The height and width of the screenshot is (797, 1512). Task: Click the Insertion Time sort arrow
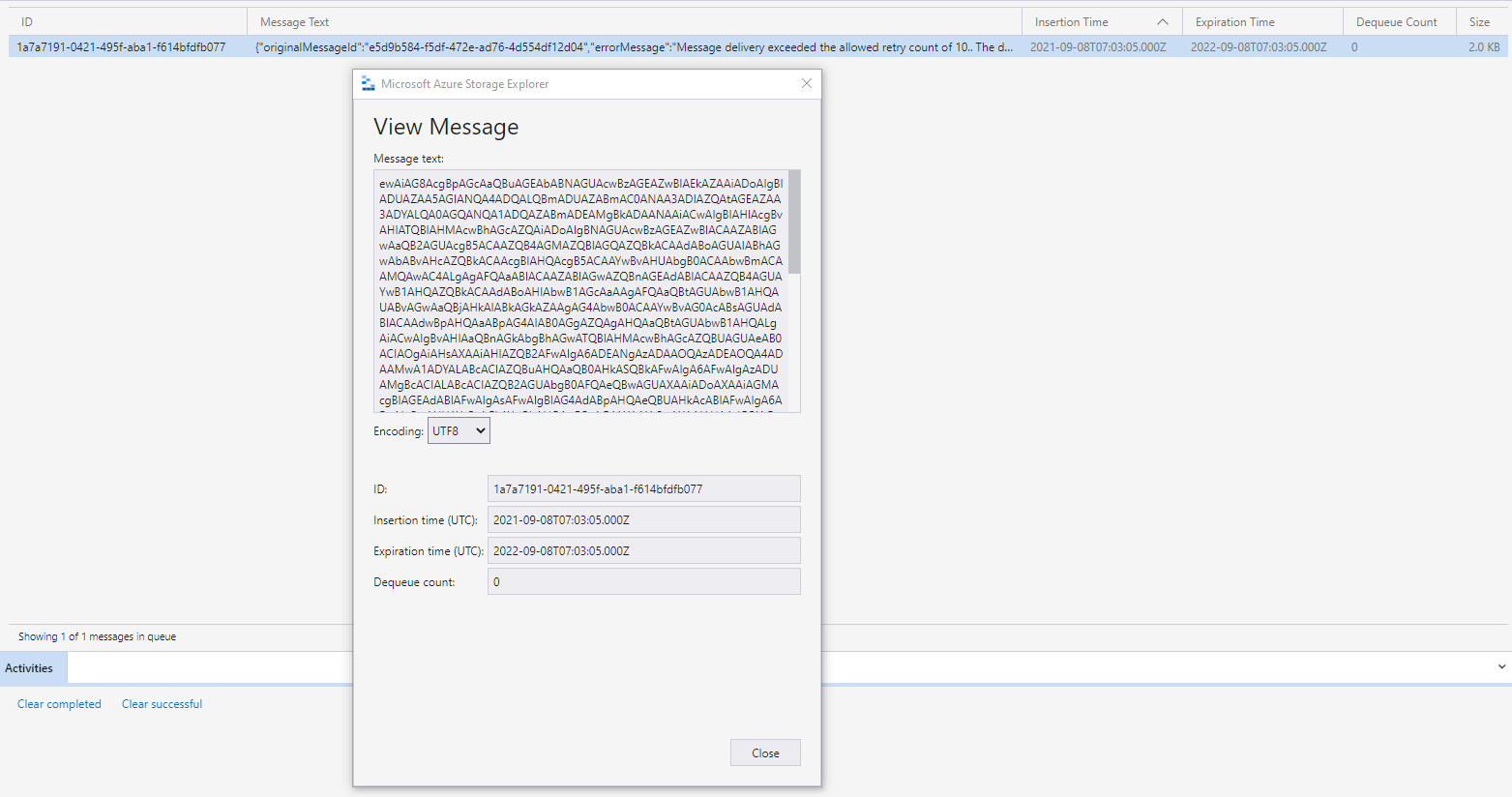coord(1162,20)
